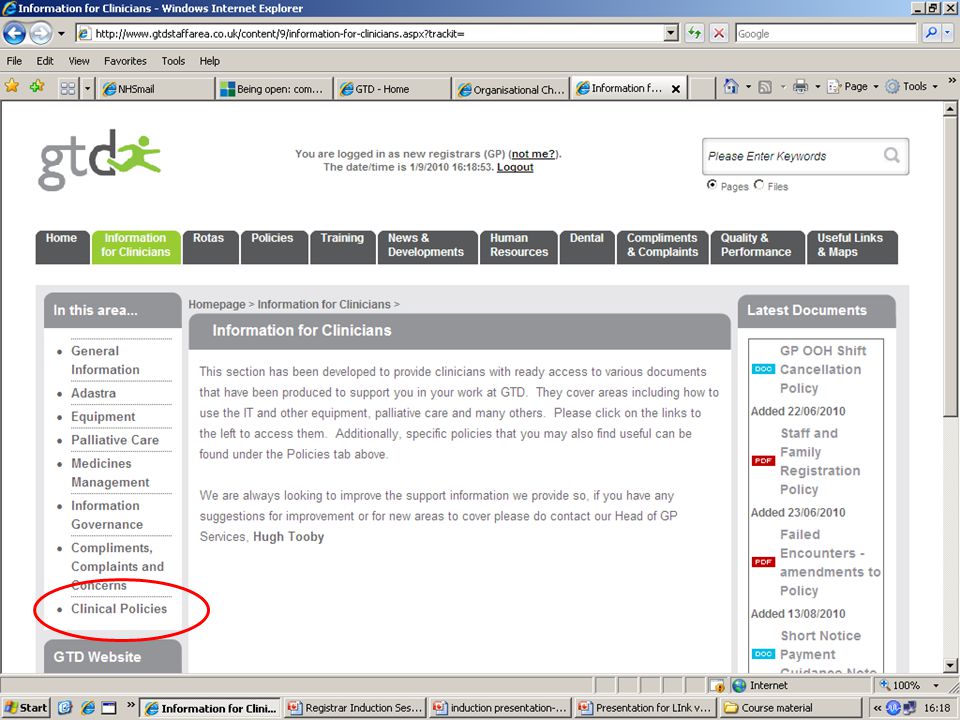Click the new tab blank button
Image resolution: width=960 pixels, height=720 pixels.
click(x=703, y=89)
